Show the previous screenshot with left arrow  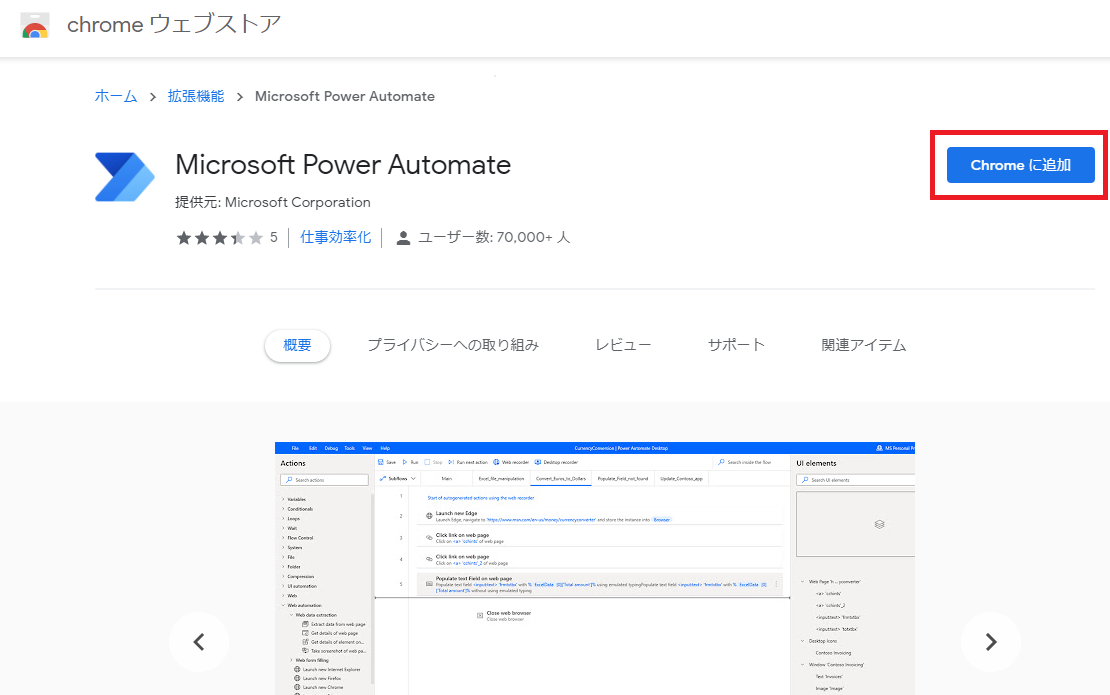coord(198,641)
